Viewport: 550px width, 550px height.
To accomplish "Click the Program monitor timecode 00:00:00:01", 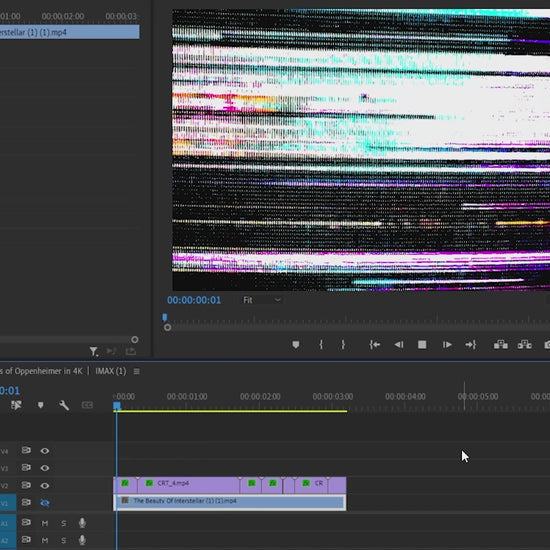I will (194, 300).
